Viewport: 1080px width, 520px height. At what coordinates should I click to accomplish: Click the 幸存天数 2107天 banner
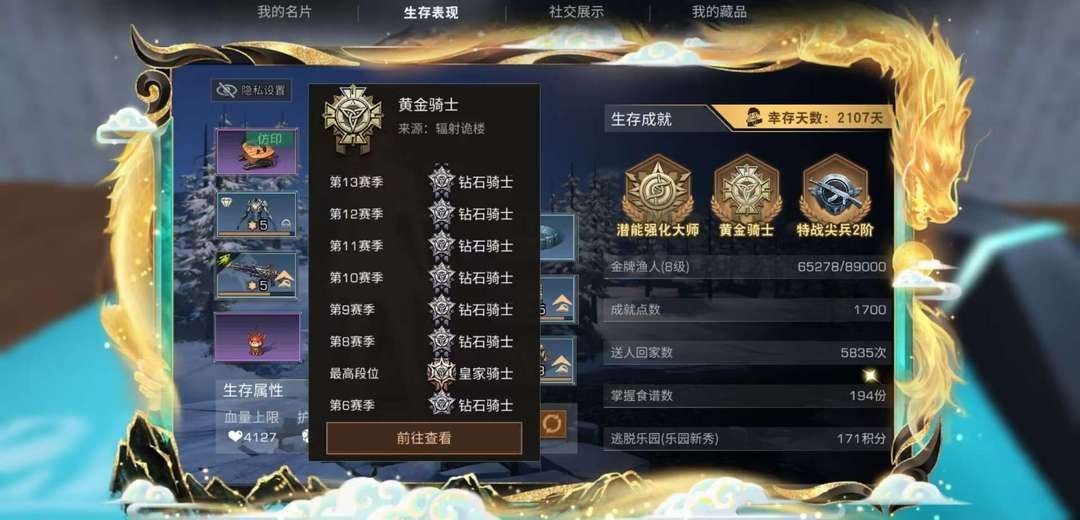[802, 118]
